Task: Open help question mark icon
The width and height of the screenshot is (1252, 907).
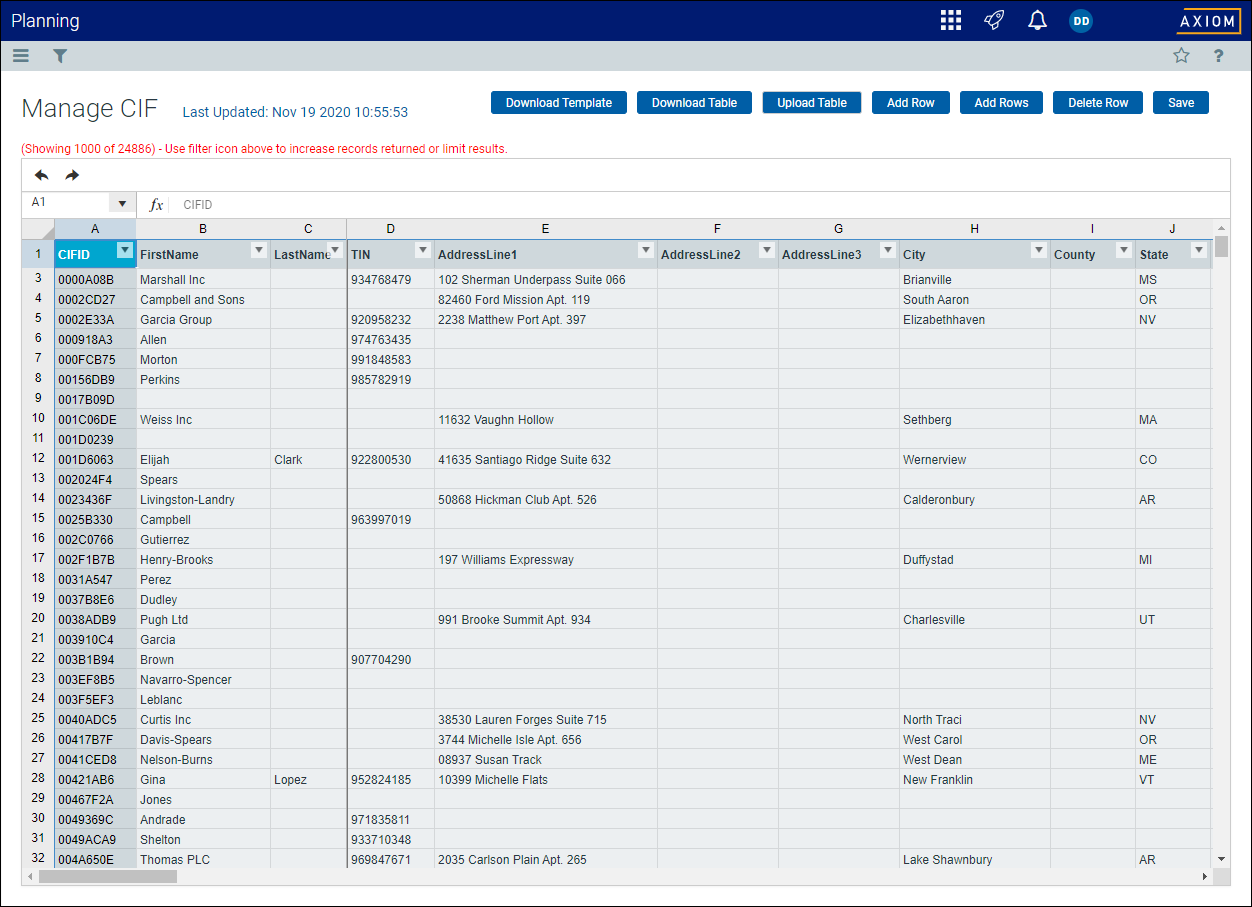Action: click(x=1218, y=56)
